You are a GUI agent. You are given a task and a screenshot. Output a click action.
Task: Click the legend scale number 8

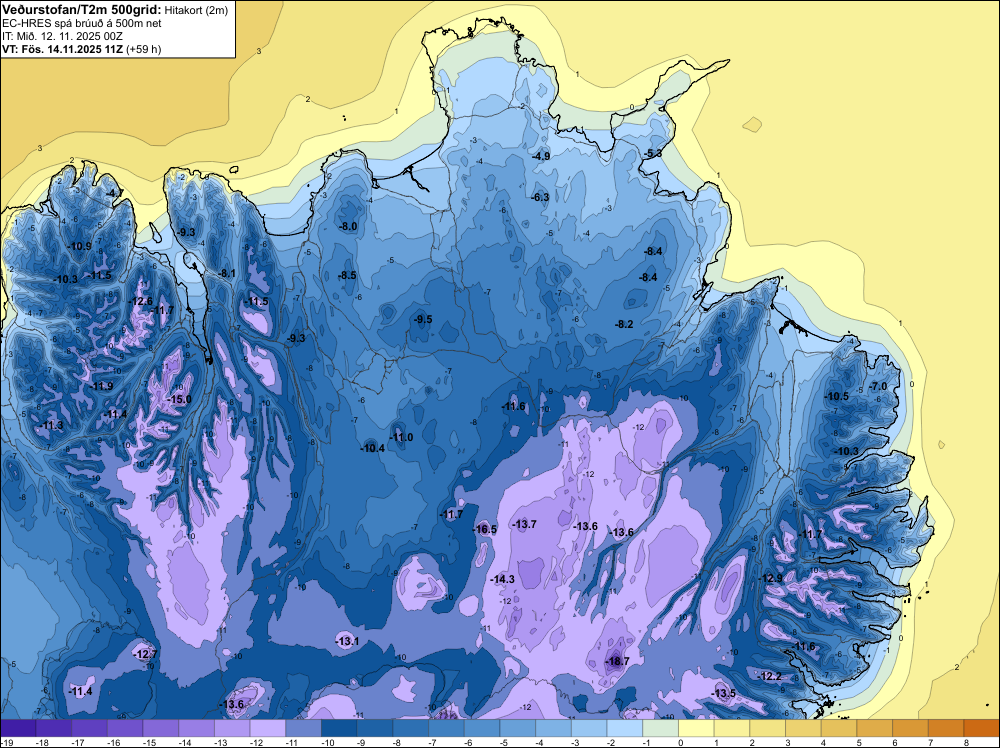966,742
